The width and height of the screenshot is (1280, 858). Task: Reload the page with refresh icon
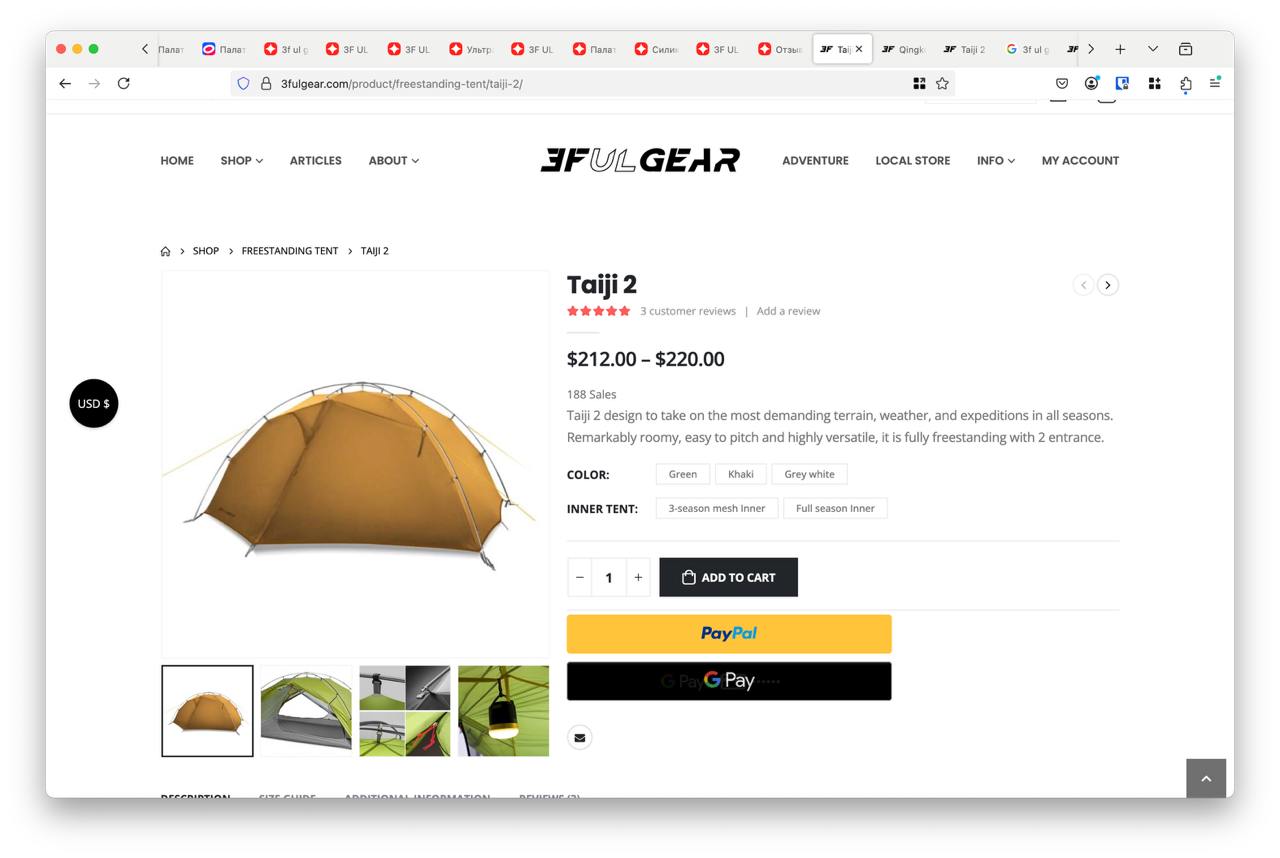pos(124,83)
